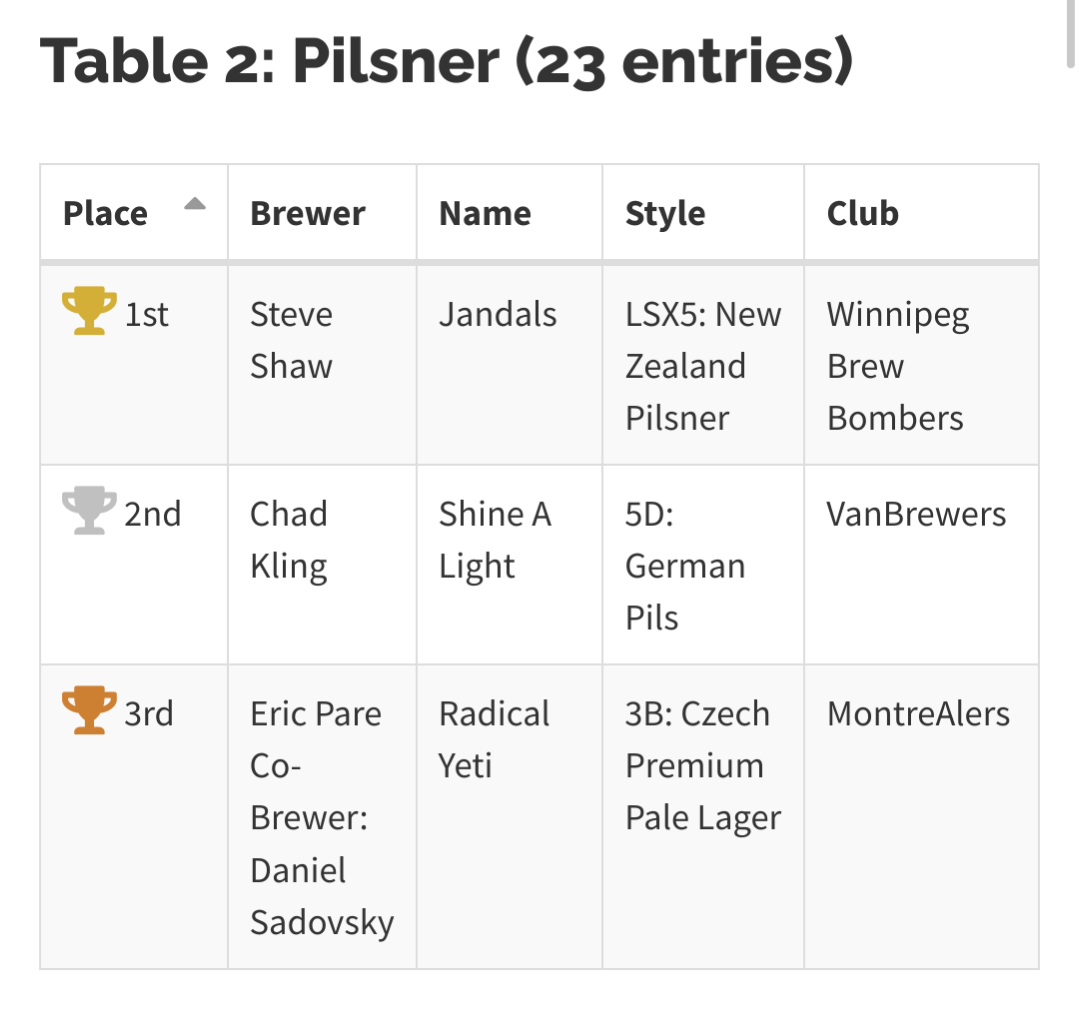Image resolution: width=1079 pixels, height=1023 pixels.
Task: Select brewer Chad Kling cell
Action: 289,540
